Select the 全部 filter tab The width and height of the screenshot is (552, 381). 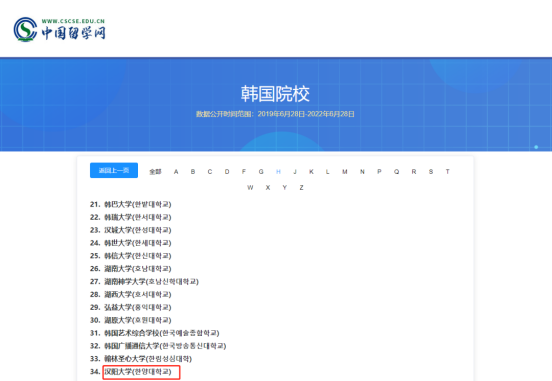click(x=155, y=172)
